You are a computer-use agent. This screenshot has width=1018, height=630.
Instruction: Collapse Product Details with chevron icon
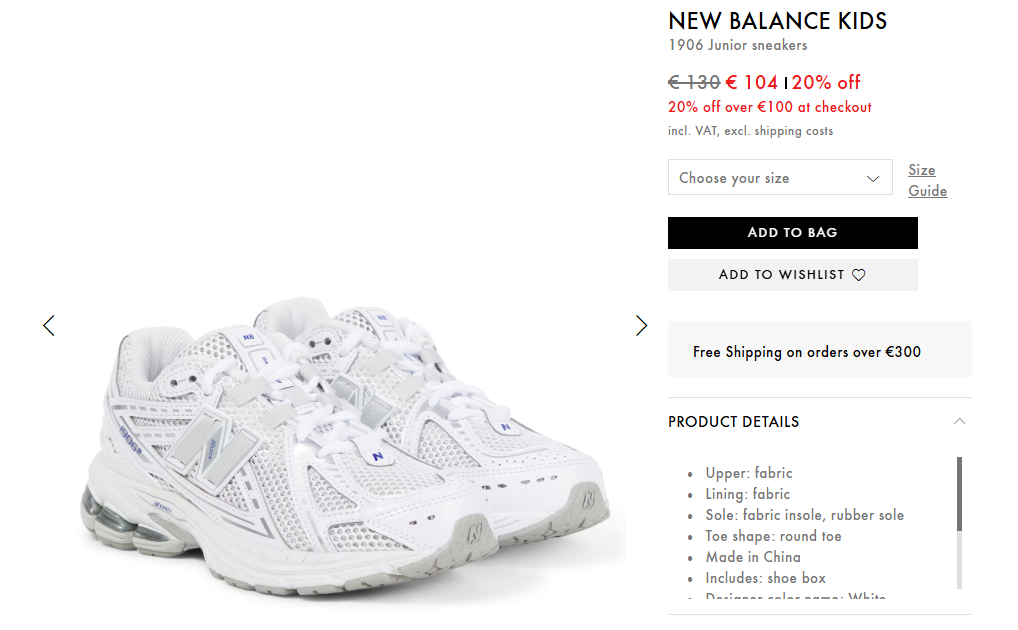[x=960, y=422]
